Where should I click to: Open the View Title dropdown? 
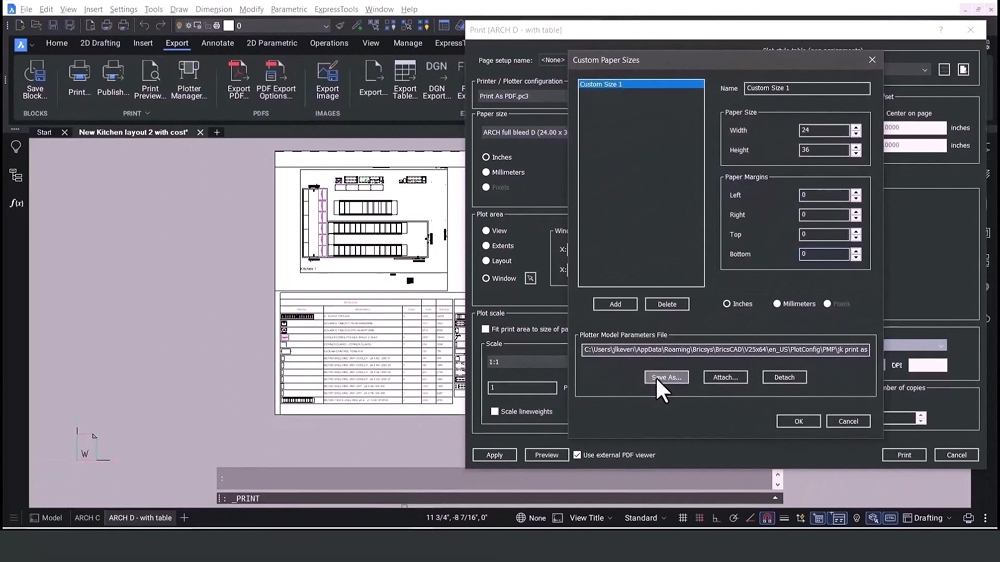click(591, 518)
